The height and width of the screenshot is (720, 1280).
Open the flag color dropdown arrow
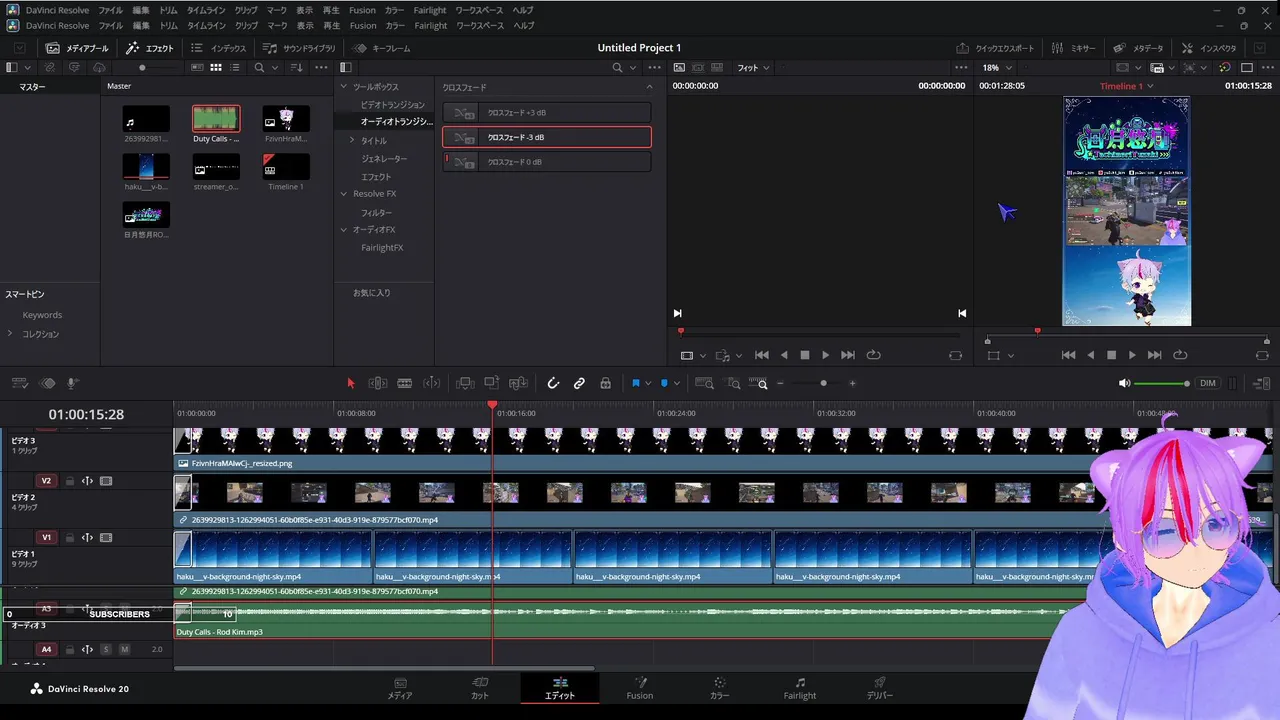coord(648,383)
